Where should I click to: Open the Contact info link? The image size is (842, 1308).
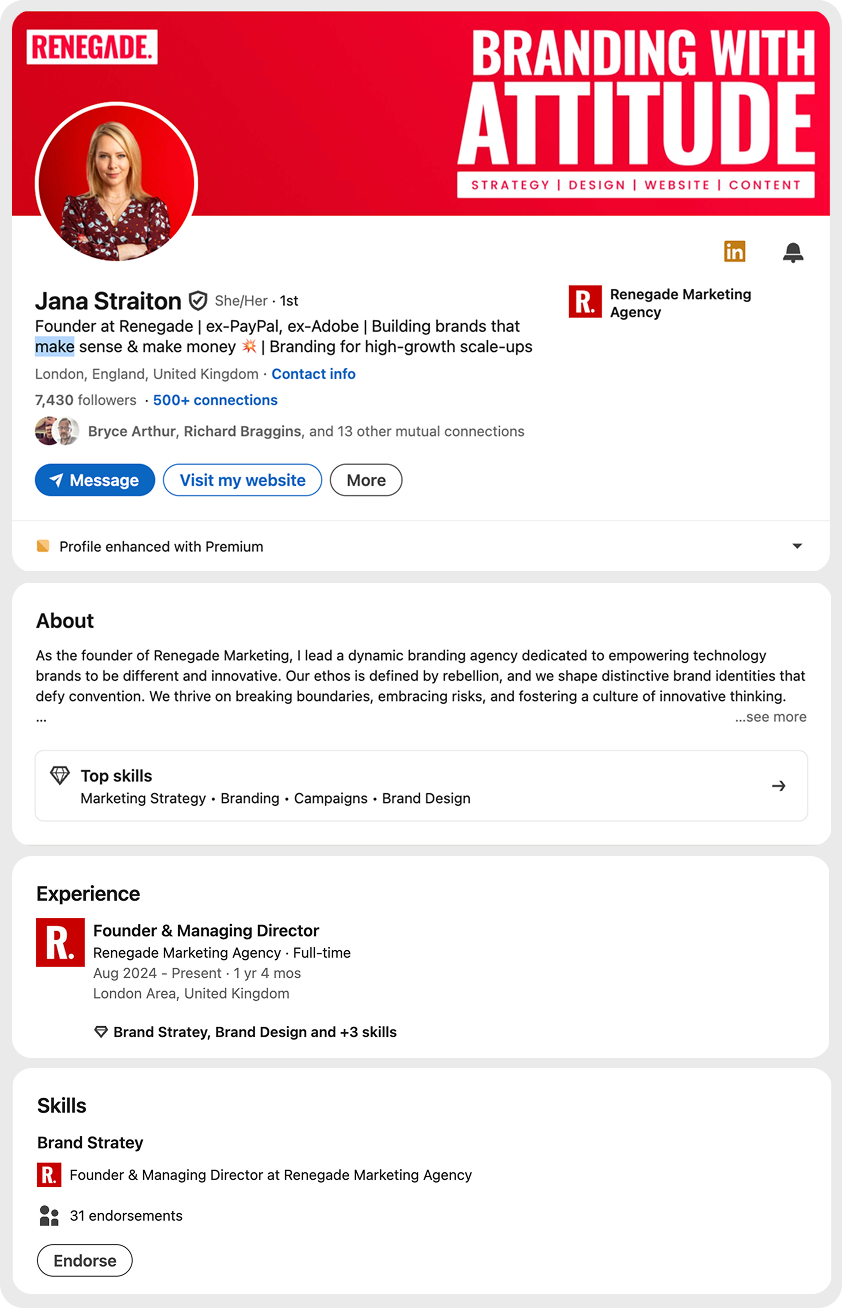313,374
